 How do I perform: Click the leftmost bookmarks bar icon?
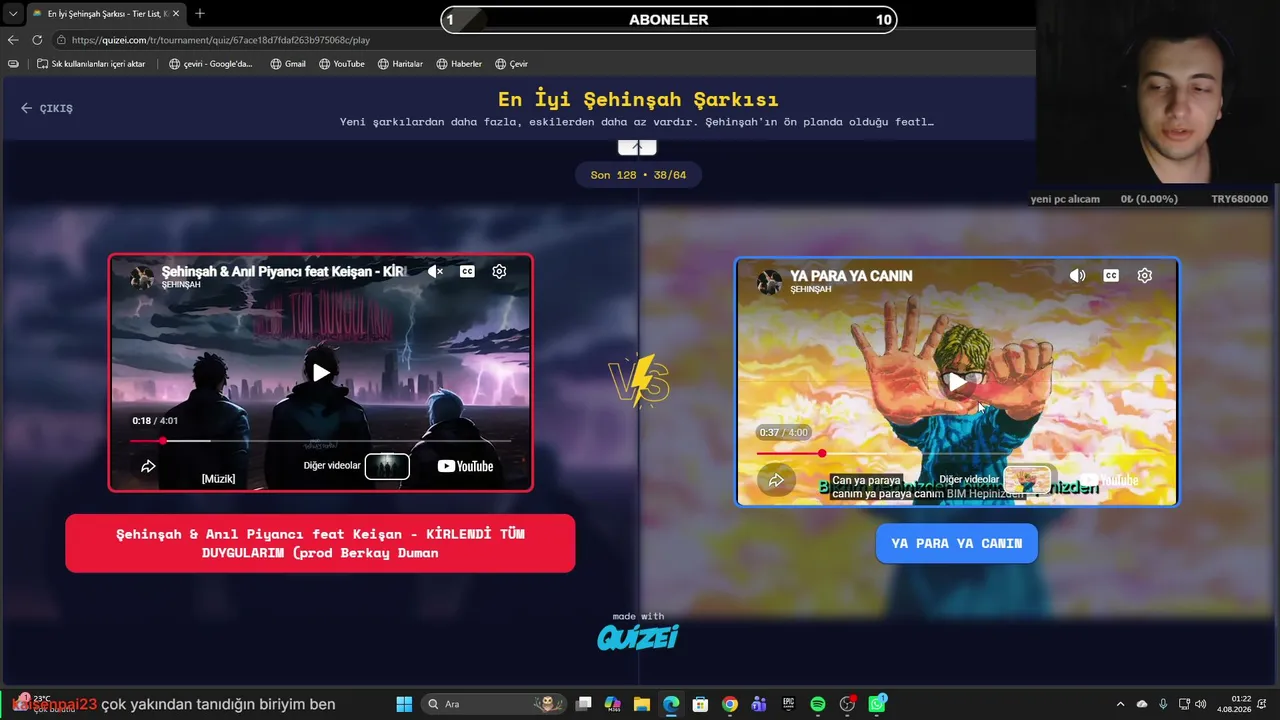13,64
